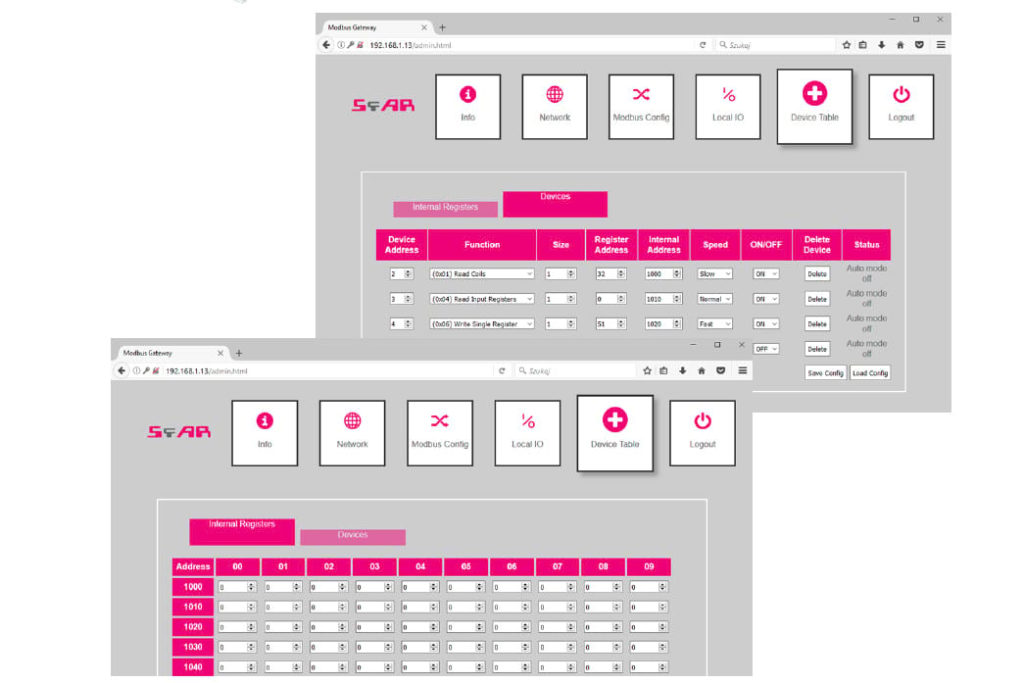Open the ON/OFF dropdown showing OFF

point(766,349)
